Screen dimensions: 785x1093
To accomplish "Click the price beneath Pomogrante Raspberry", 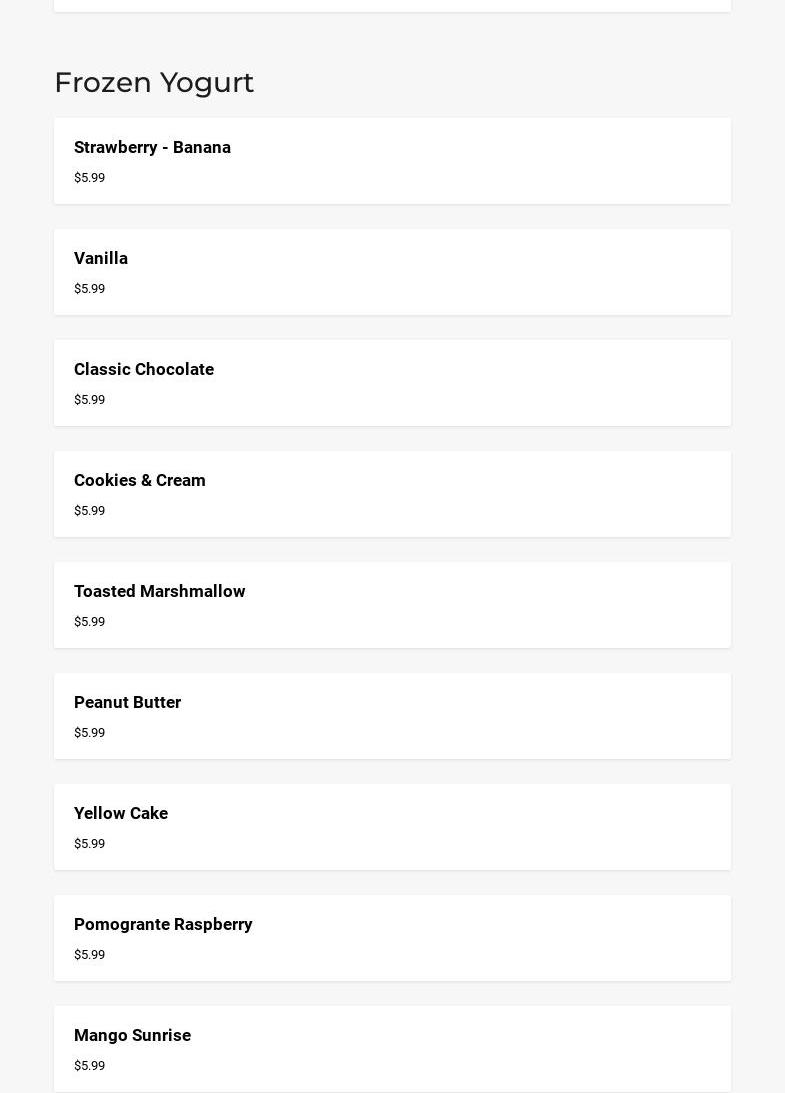I will (x=89, y=955).
